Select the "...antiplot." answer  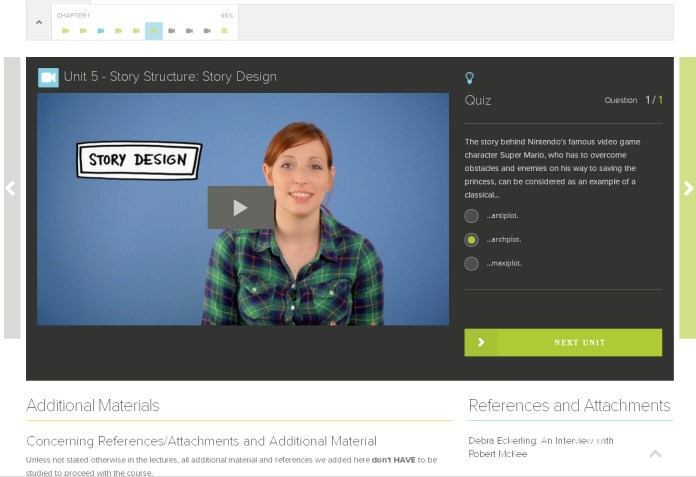pyautogui.click(x=471, y=216)
